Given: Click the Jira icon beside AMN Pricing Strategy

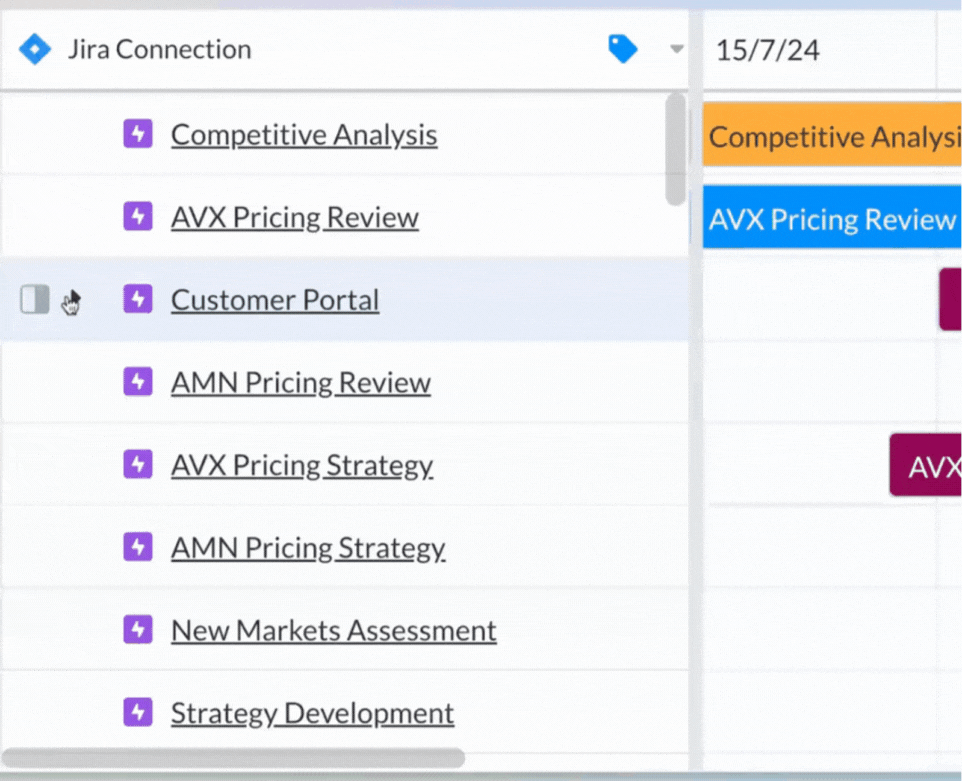Looking at the screenshot, I should coord(138,547).
